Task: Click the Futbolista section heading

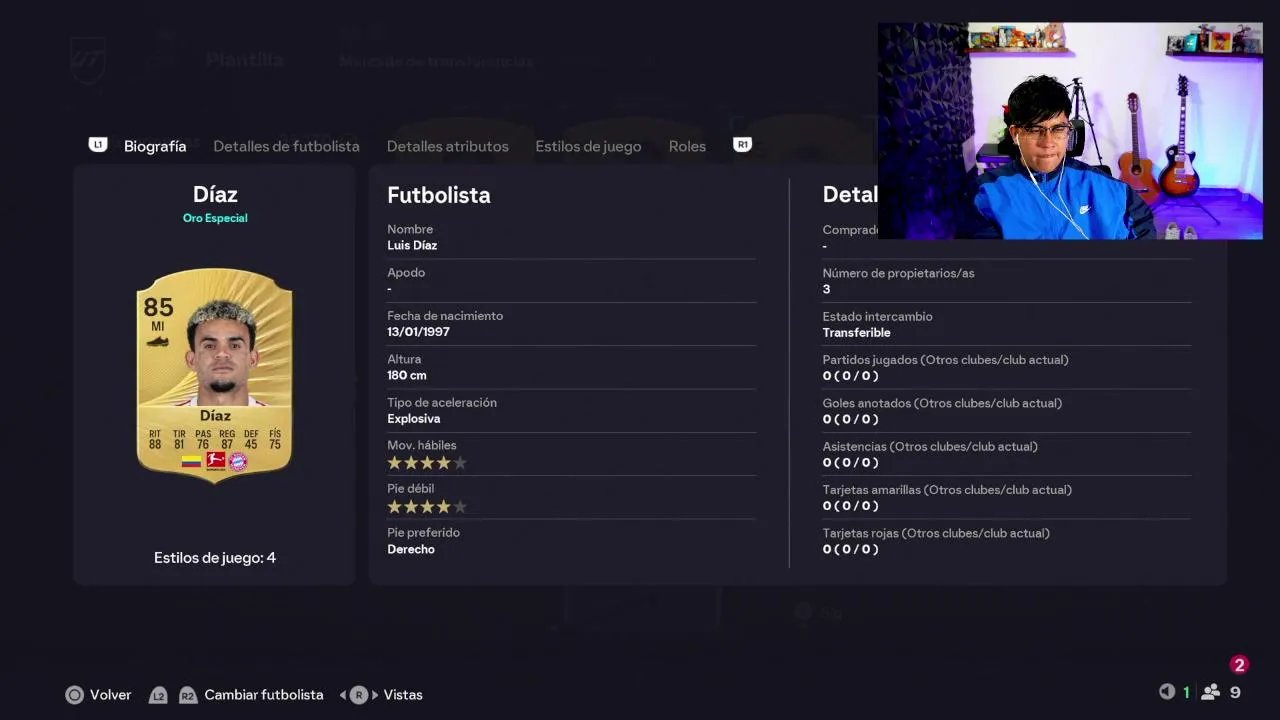Action: (439, 195)
